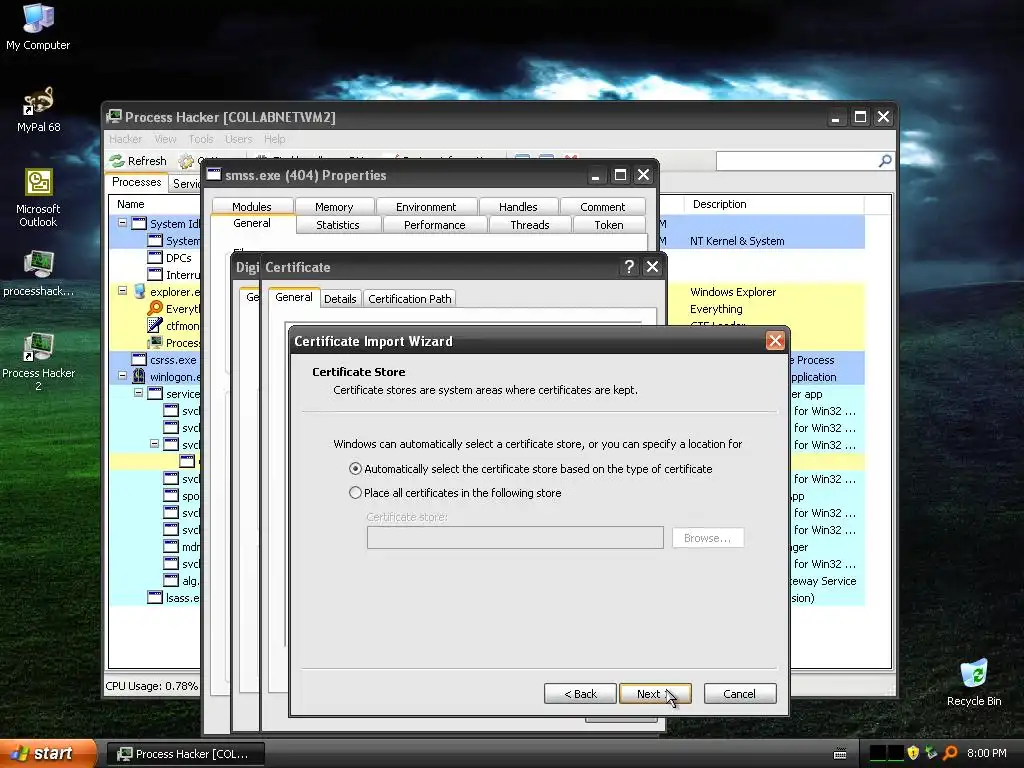Open the Handles tab in Properties
This screenshot has width=1024, height=768.
click(x=518, y=206)
